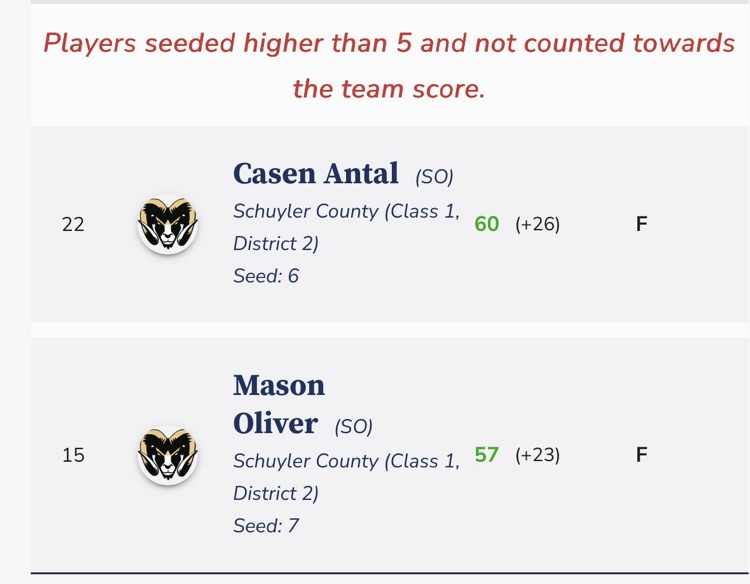Click the (SO) tag next to Antal
The image size is (750, 584).
tap(434, 177)
